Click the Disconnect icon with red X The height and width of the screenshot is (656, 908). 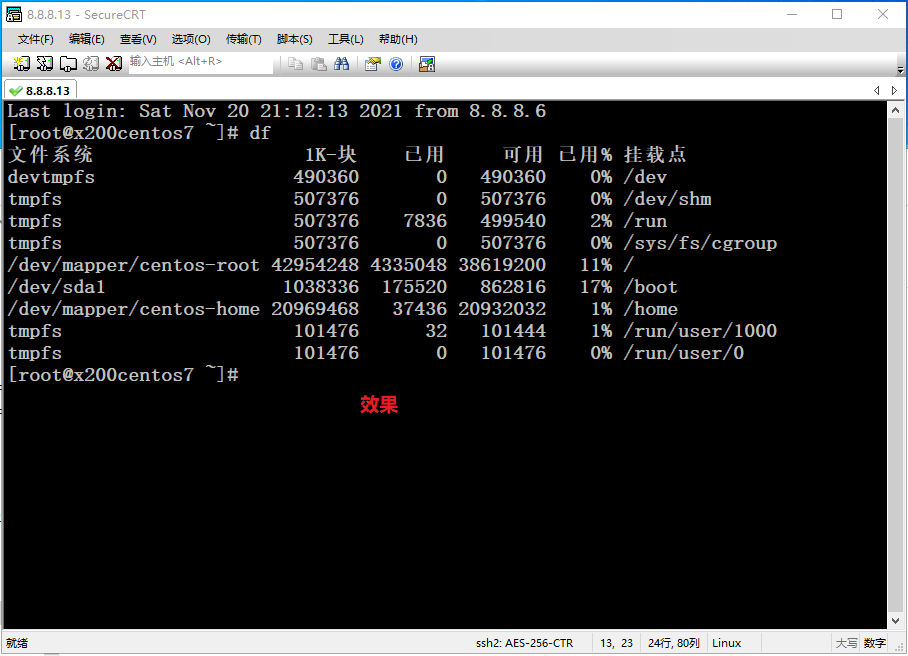point(114,64)
